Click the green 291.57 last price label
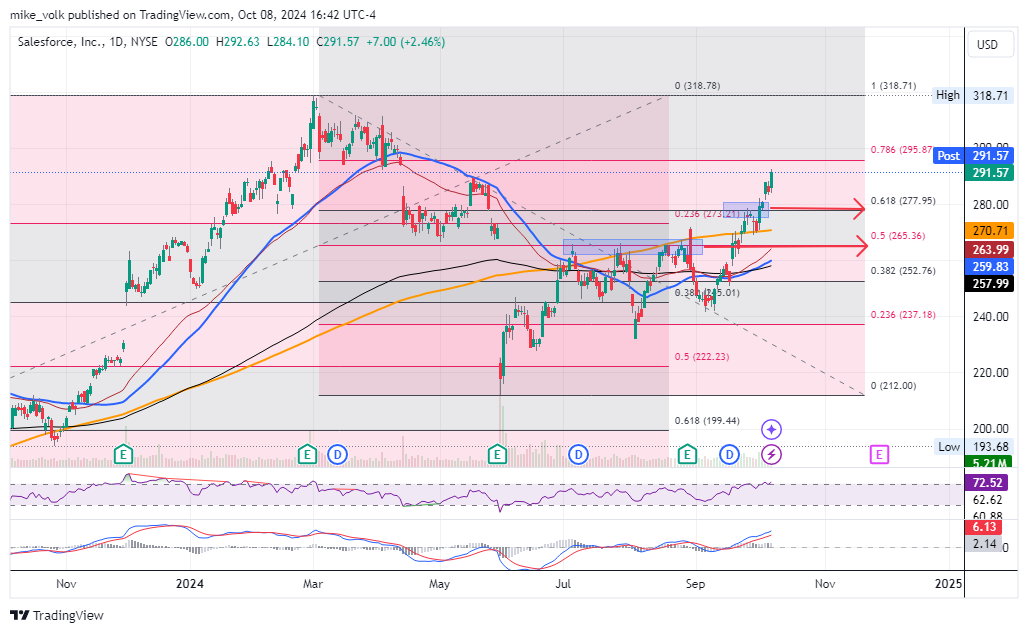Screen dimensions: 1028x633 990,173
